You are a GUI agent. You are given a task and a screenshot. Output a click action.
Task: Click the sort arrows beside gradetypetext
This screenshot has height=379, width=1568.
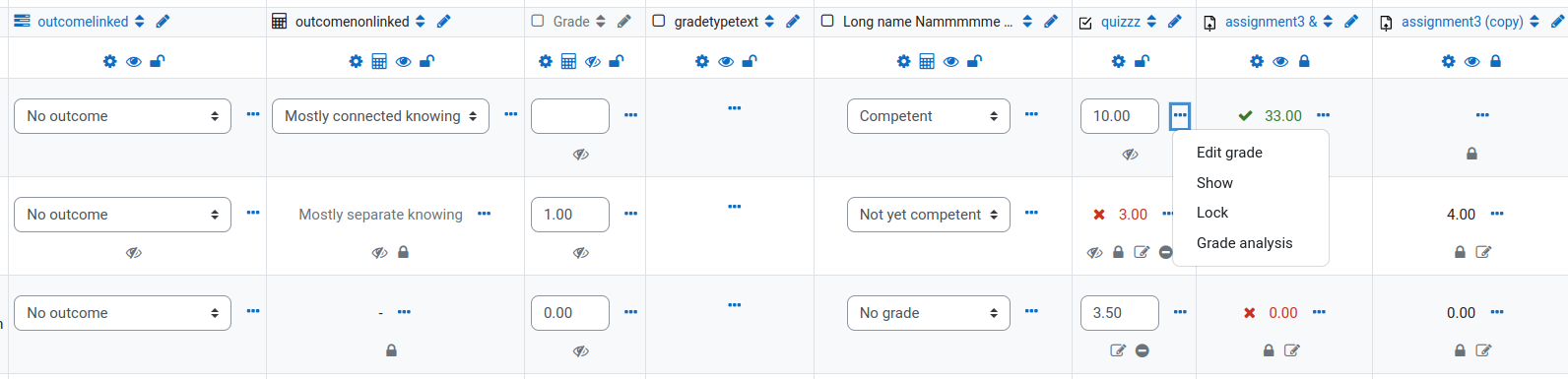769,22
